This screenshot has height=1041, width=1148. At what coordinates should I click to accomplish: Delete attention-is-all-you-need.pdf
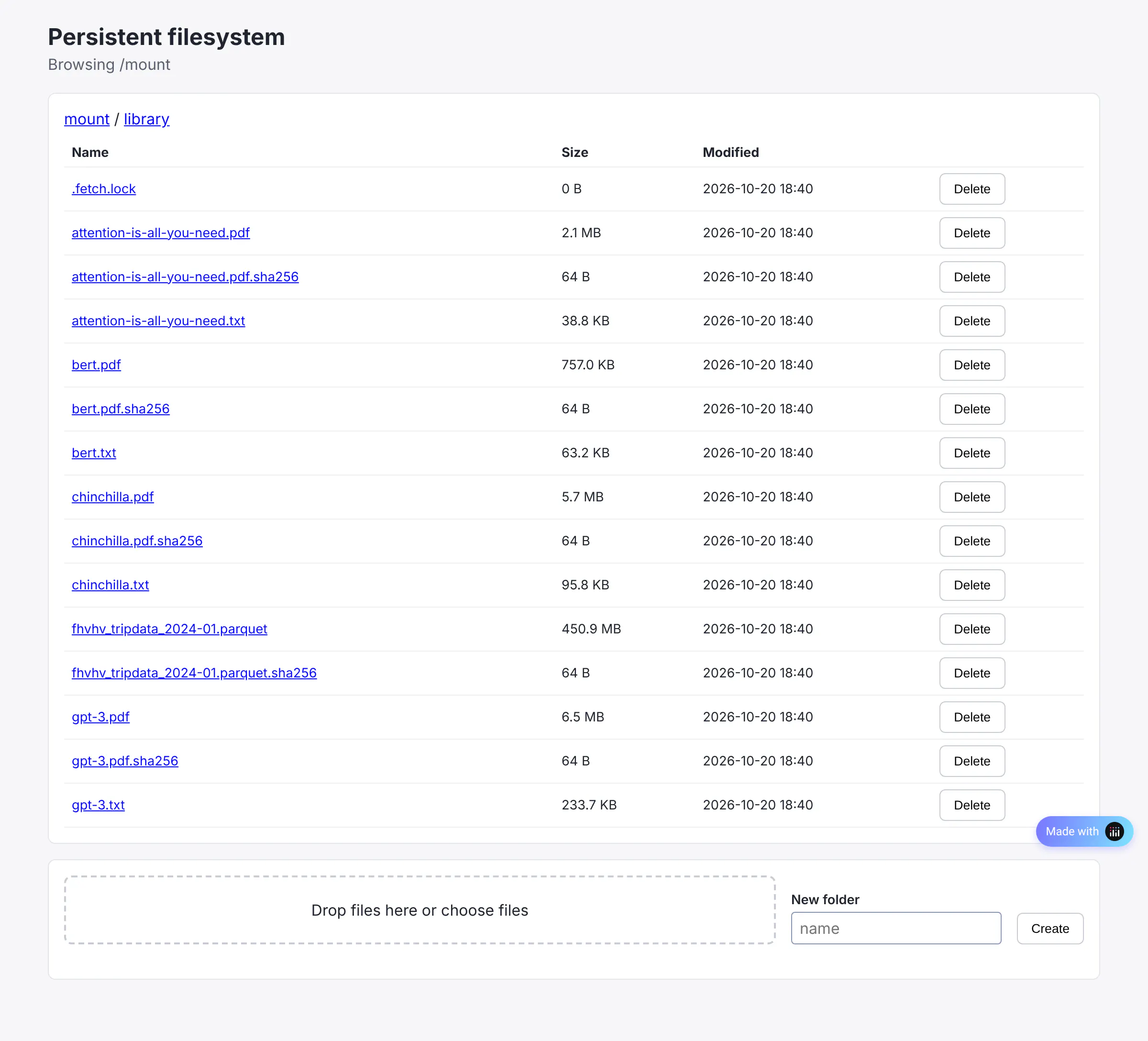(x=971, y=233)
